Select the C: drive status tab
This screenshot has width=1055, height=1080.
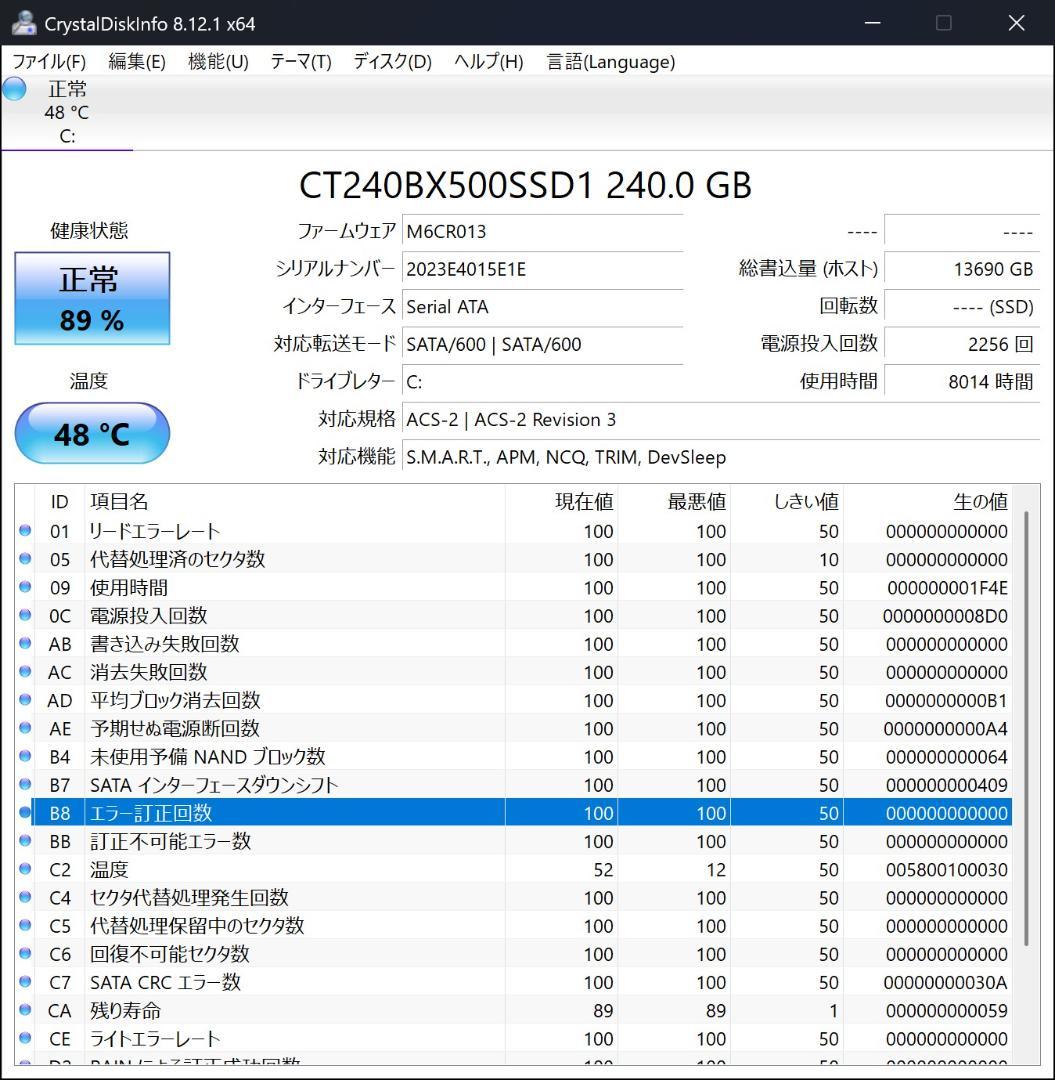coord(67,112)
